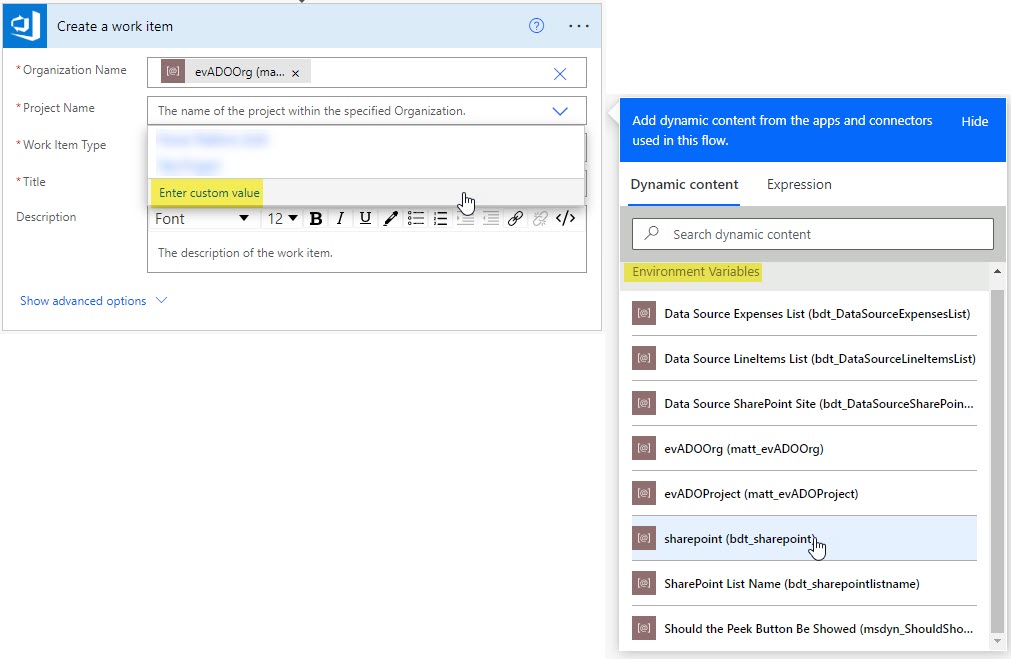Click the Create a work item title
This screenshot has width=1011, height=659.
(x=115, y=26)
